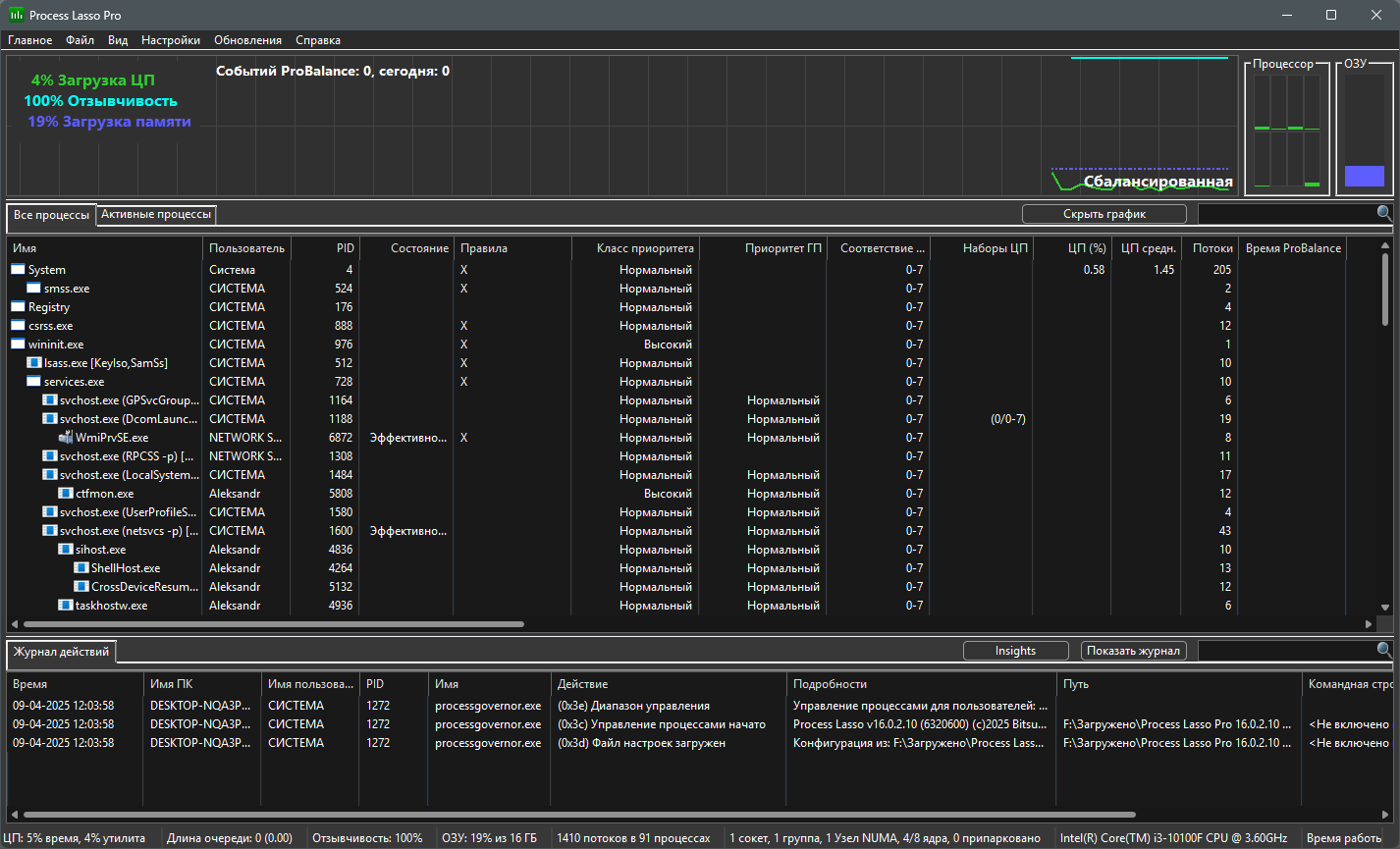This screenshot has width=1400, height=849.
Task: Open the Вид menu
Action: [x=118, y=40]
